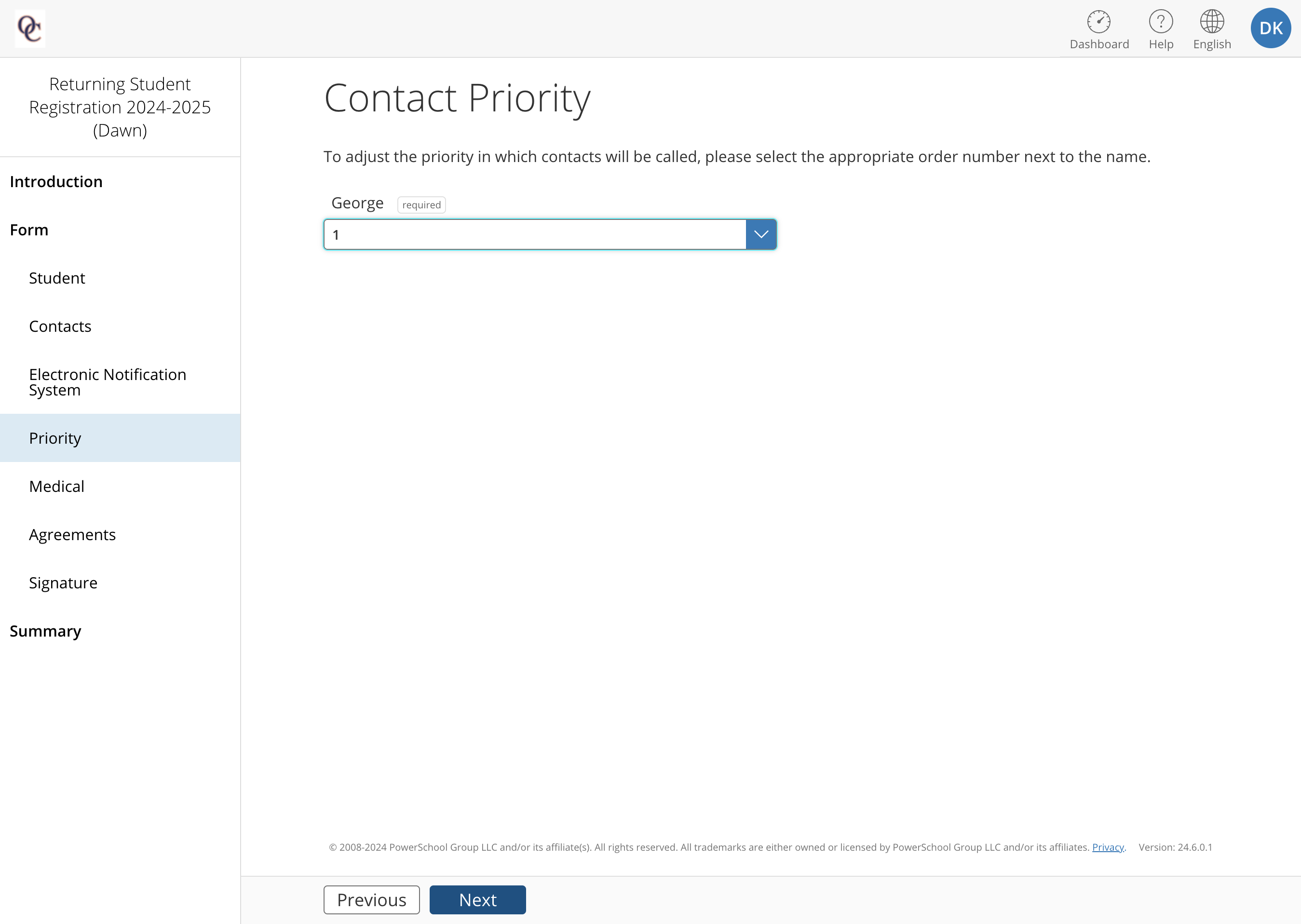Expand George's priority dropdown arrow
This screenshot has width=1301, height=924.
760,234
